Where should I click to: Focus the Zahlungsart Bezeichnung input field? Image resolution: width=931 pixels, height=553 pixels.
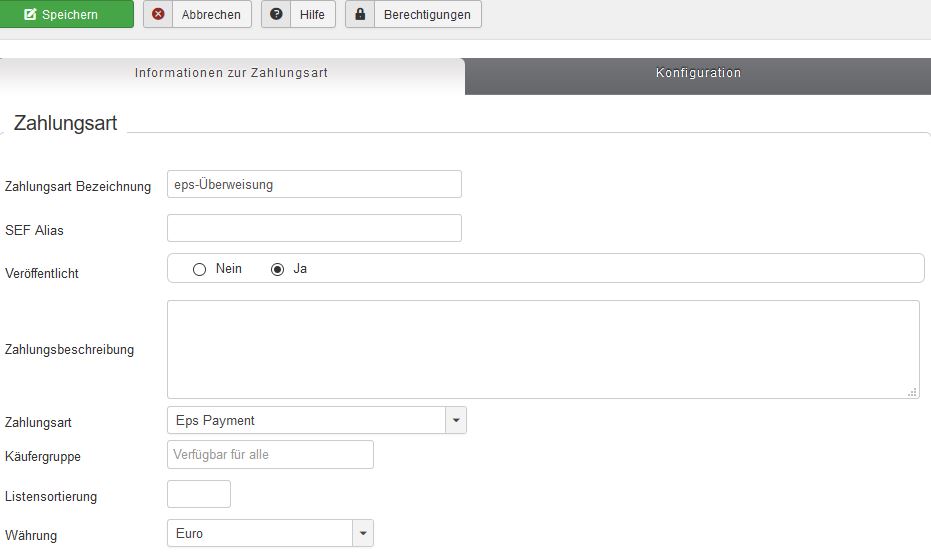pos(314,184)
